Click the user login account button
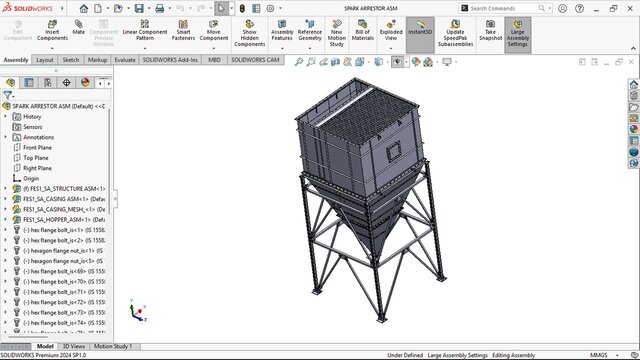Screen dimensions: 640x360 [562, 8]
